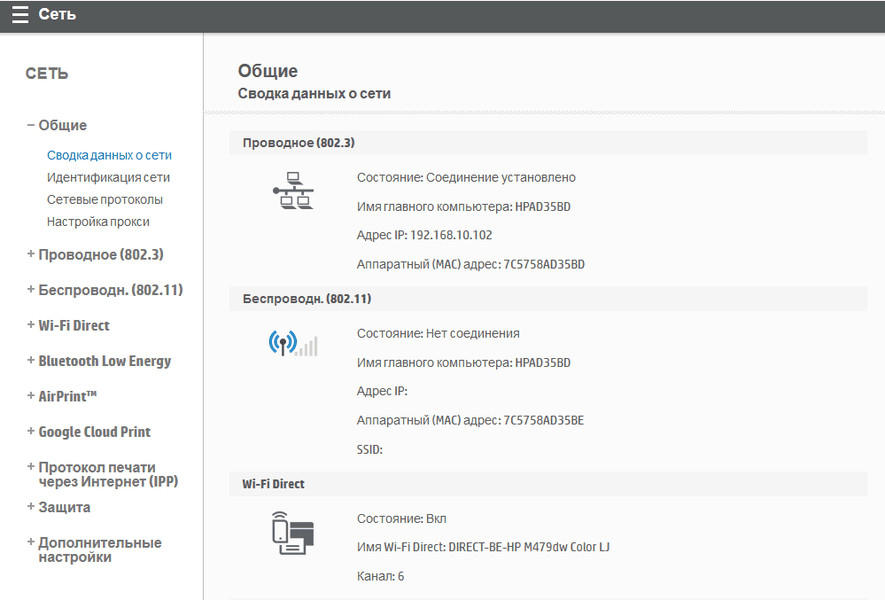Screen dimensions: 885x600
Task: Open Сводка данных о сети link
Action: click(109, 155)
